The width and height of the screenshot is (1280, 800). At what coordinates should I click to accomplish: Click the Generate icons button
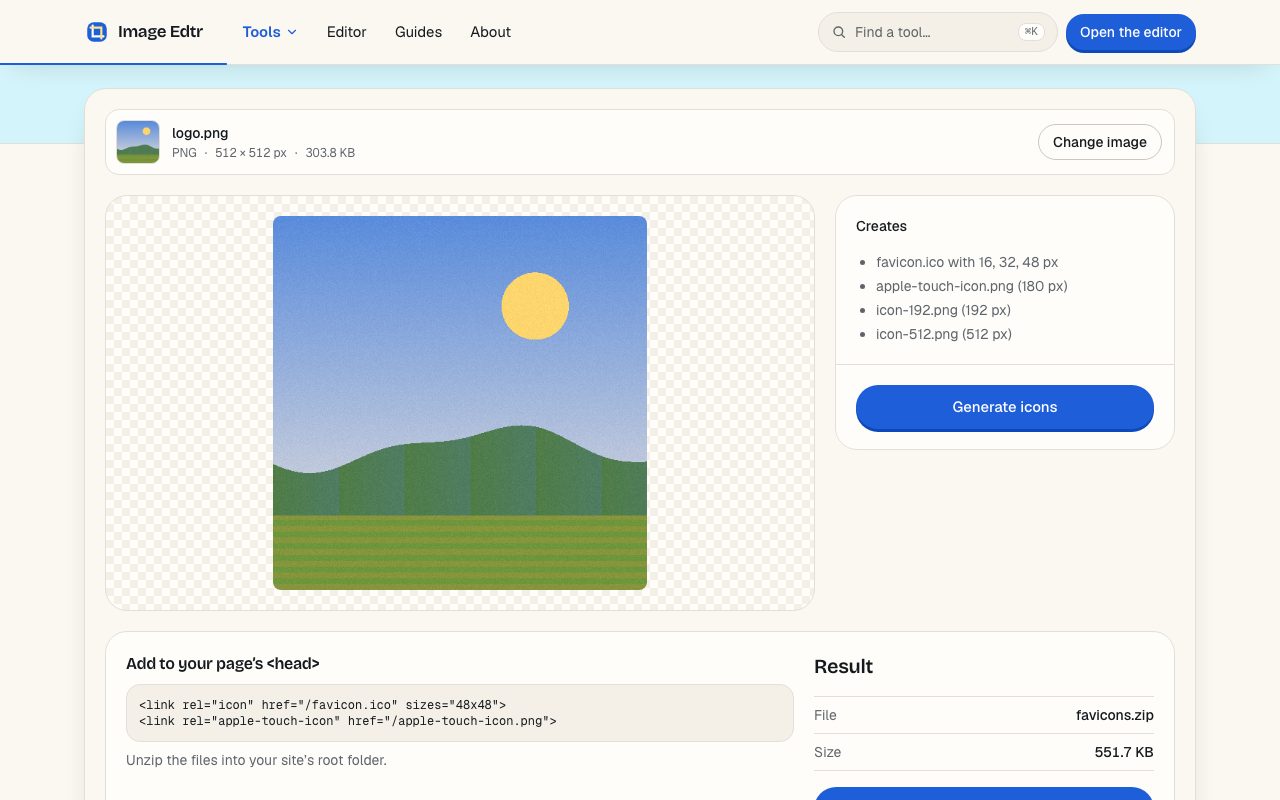(x=1005, y=407)
